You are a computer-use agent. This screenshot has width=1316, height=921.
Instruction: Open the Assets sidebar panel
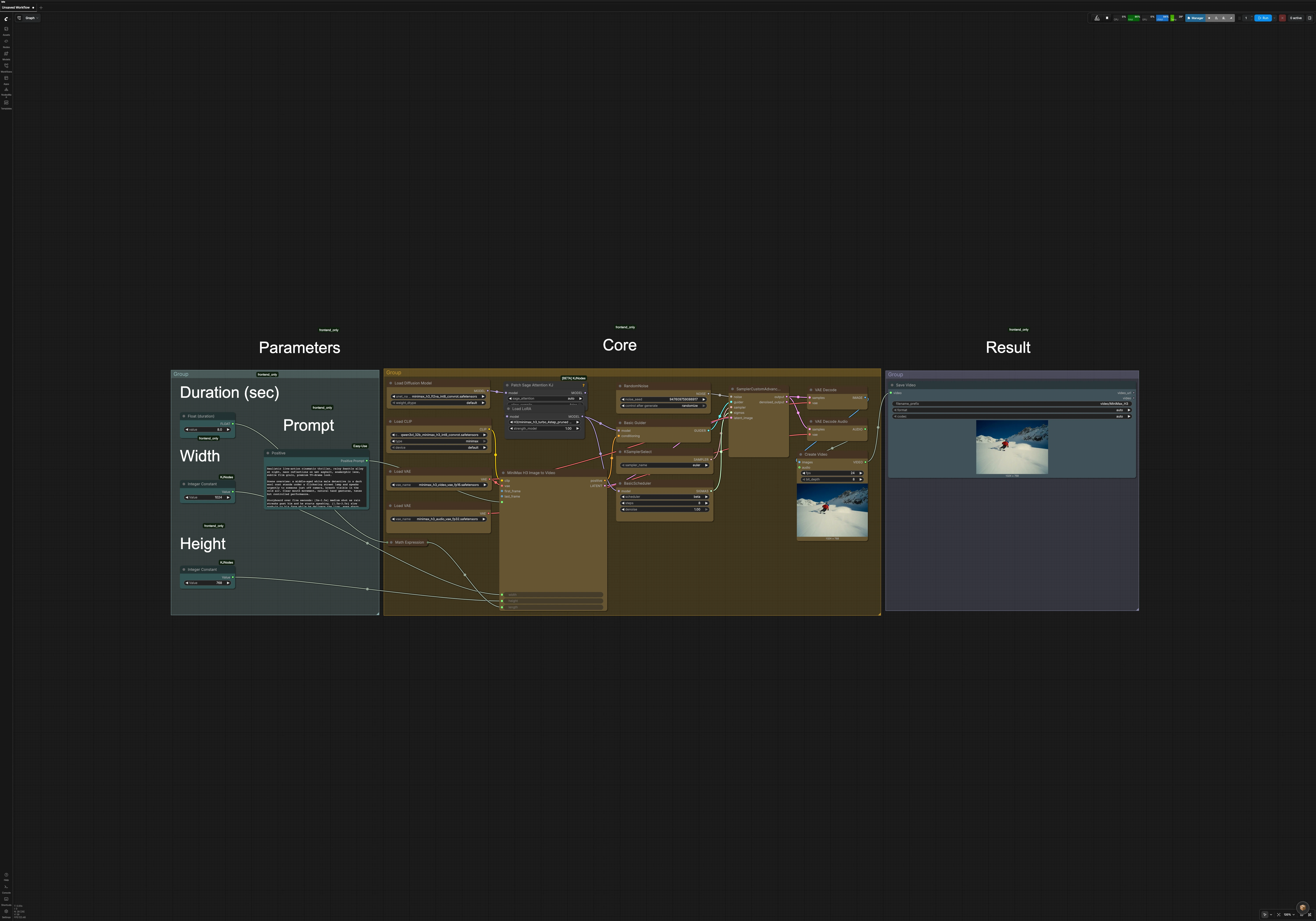click(6, 30)
